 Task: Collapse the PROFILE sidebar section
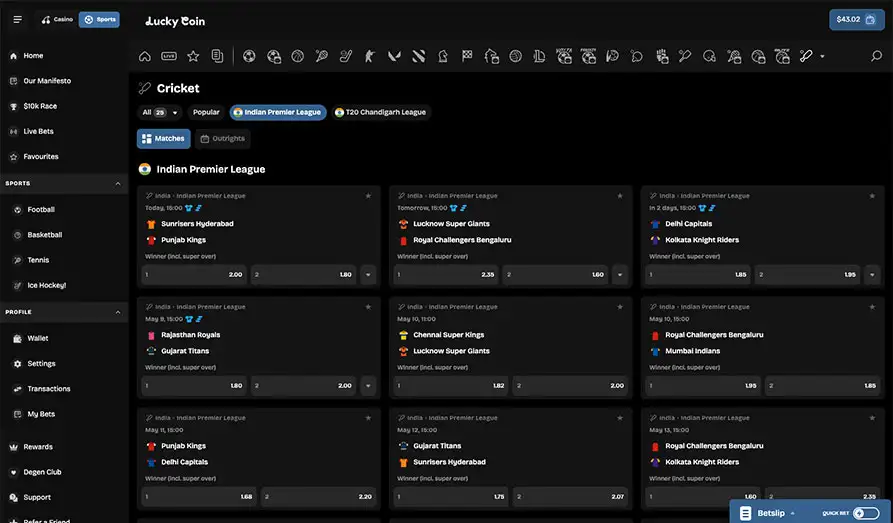point(118,312)
